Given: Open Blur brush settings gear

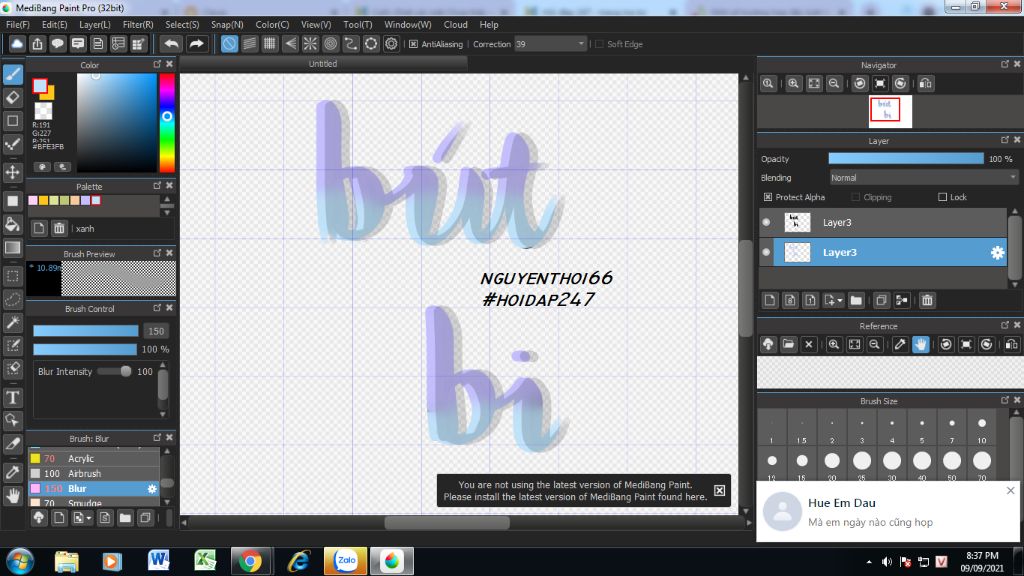Looking at the screenshot, I should [152, 488].
